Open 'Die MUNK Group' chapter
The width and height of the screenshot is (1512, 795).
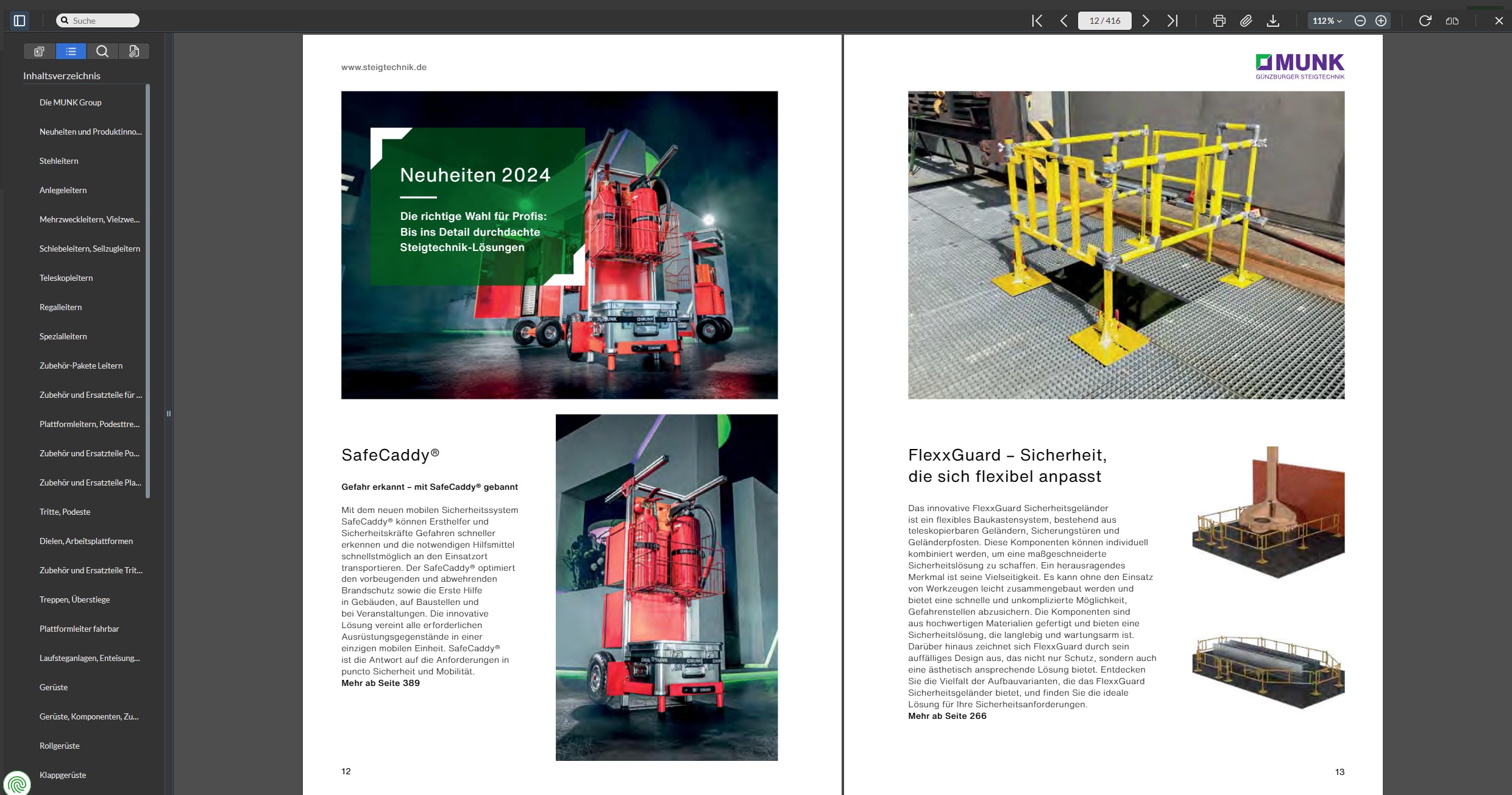pyautogui.click(x=71, y=102)
